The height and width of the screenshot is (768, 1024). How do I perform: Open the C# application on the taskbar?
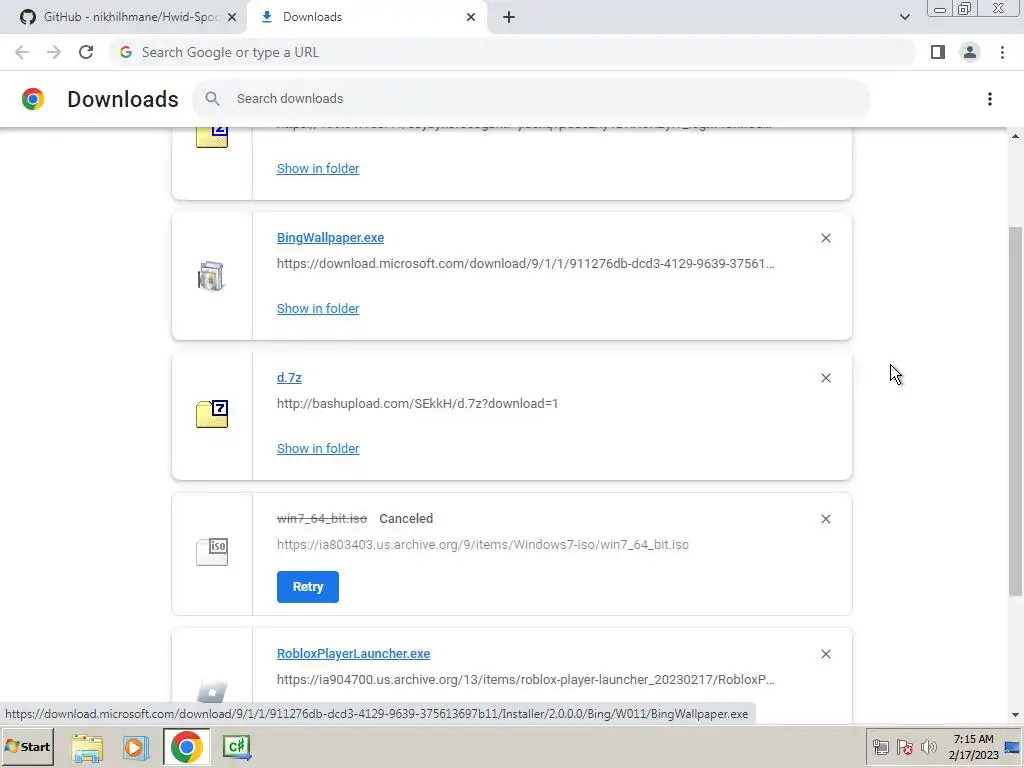pyautogui.click(x=236, y=748)
